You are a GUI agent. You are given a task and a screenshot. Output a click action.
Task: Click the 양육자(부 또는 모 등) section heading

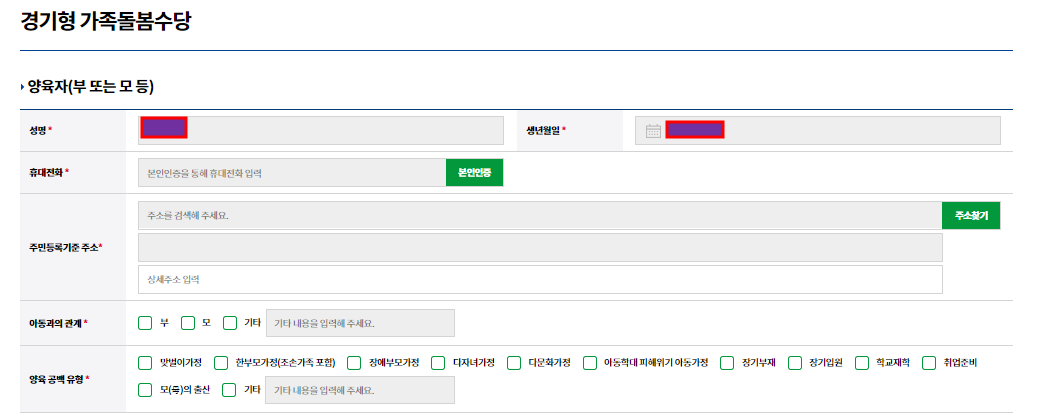tap(91, 86)
